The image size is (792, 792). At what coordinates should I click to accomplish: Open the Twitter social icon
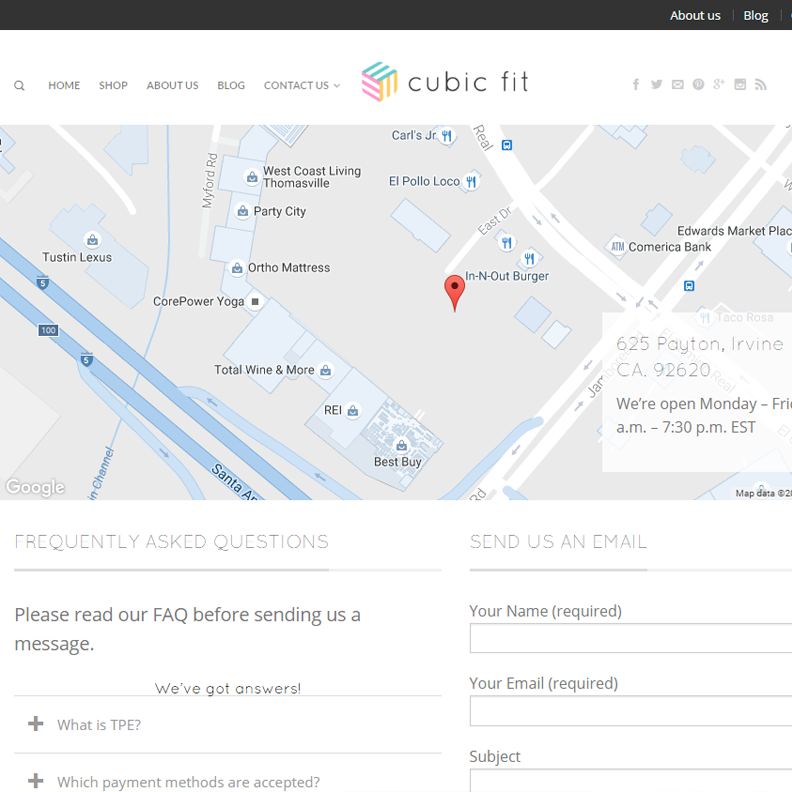[x=656, y=84]
